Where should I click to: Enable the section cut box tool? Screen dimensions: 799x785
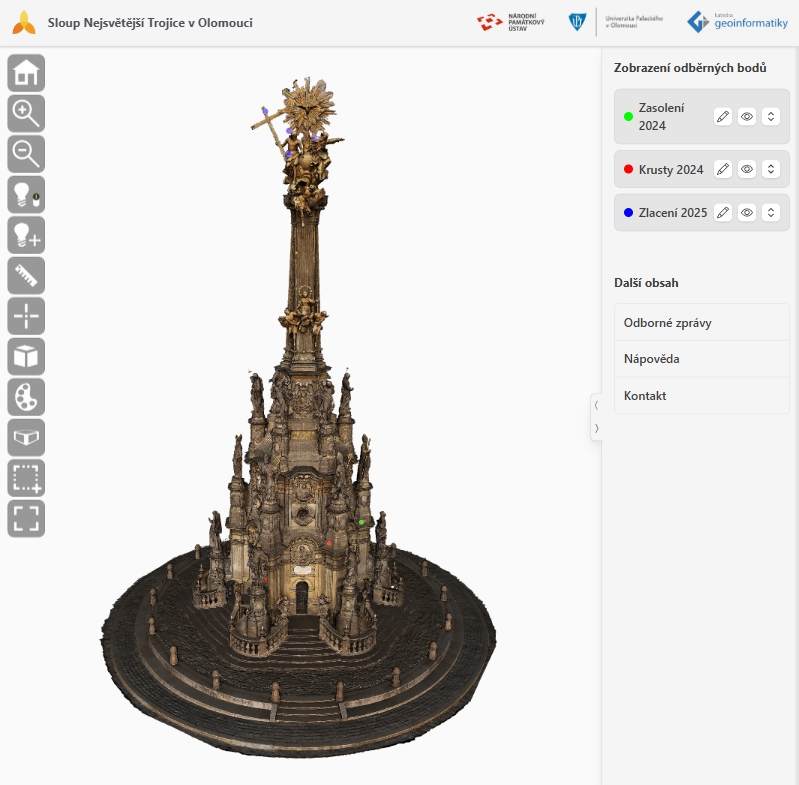(x=26, y=438)
